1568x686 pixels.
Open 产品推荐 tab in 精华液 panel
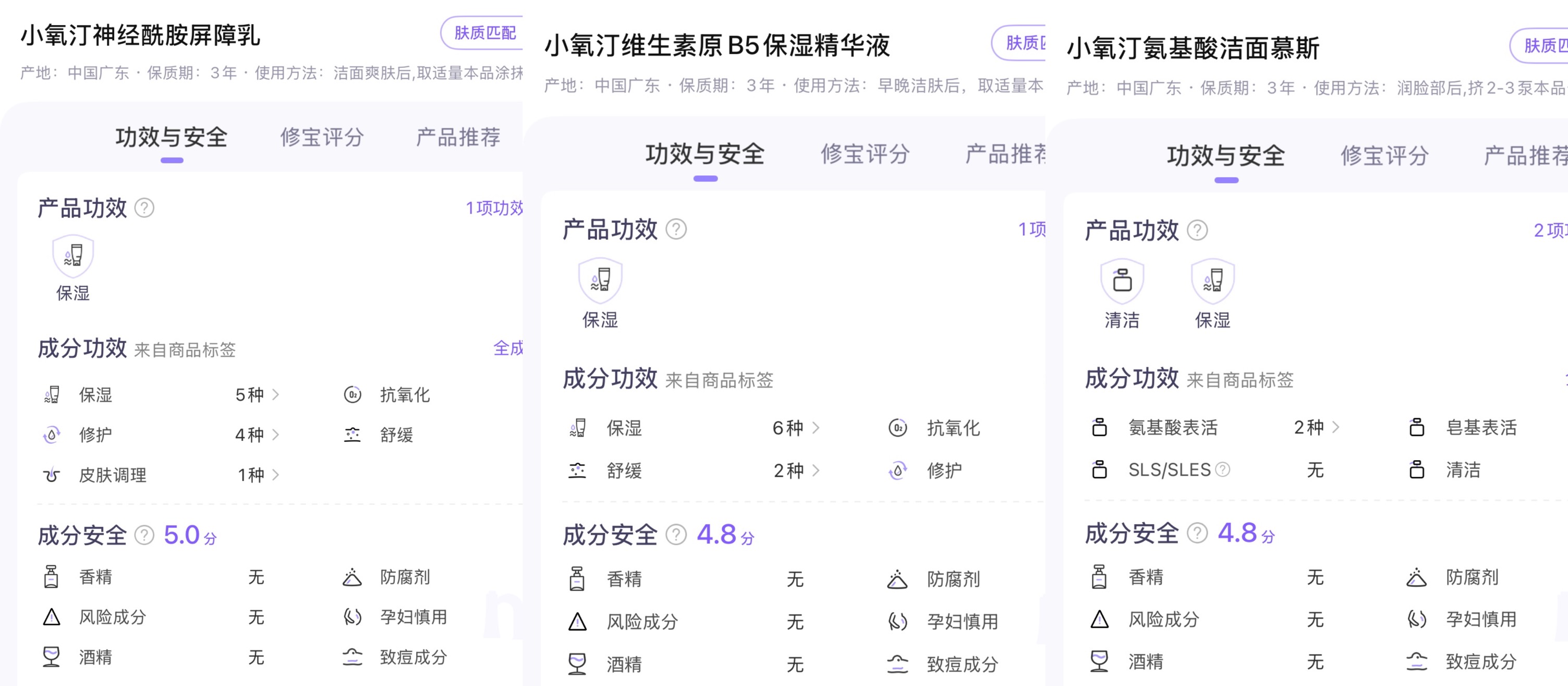1005,154
